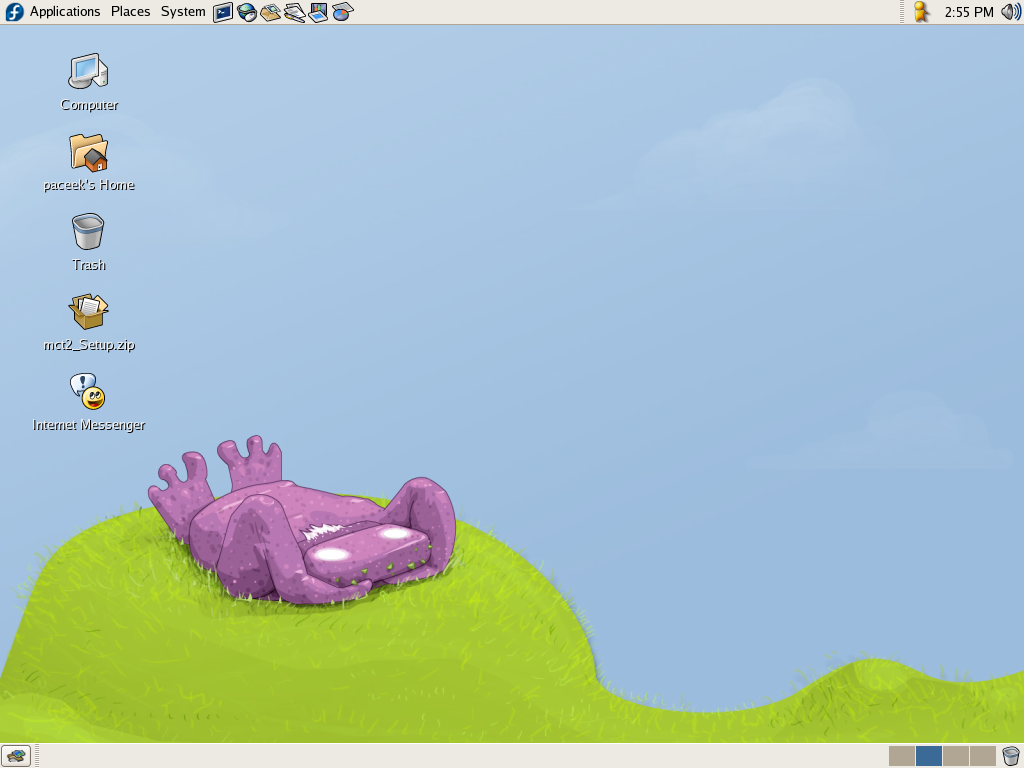The width and height of the screenshot is (1024, 768).
Task: Select the Internet Messenger desktop launcher
Action: pyautogui.click(x=88, y=392)
